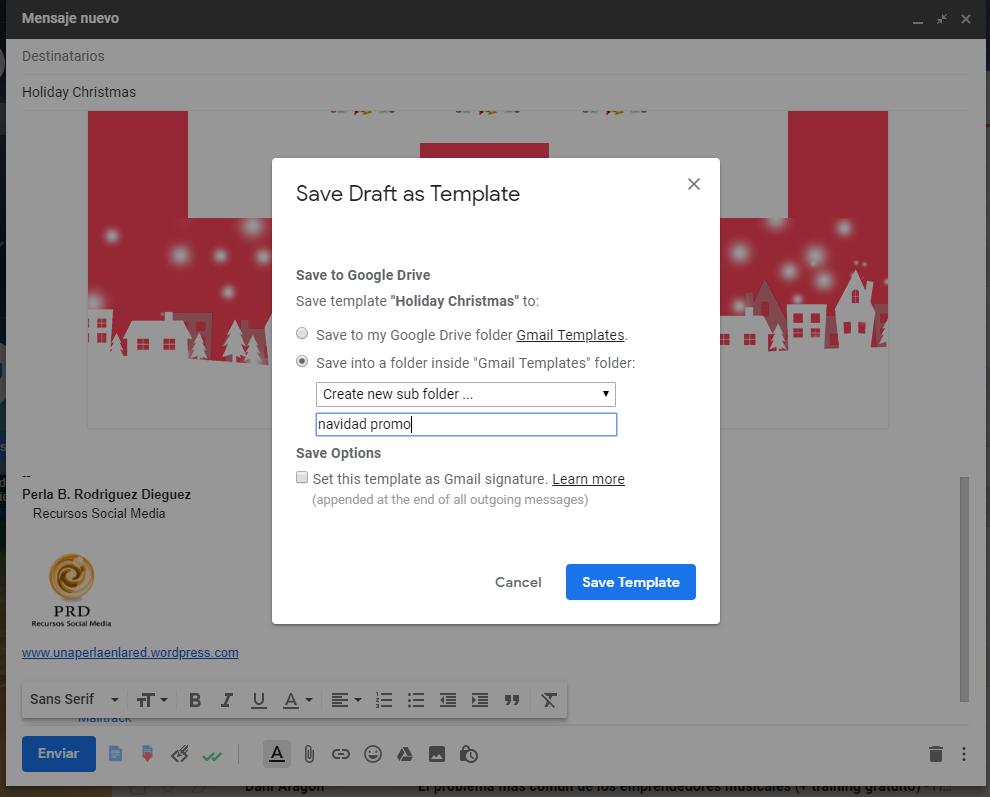
Task: Insert a photo into the email
Action: point(437,754)
